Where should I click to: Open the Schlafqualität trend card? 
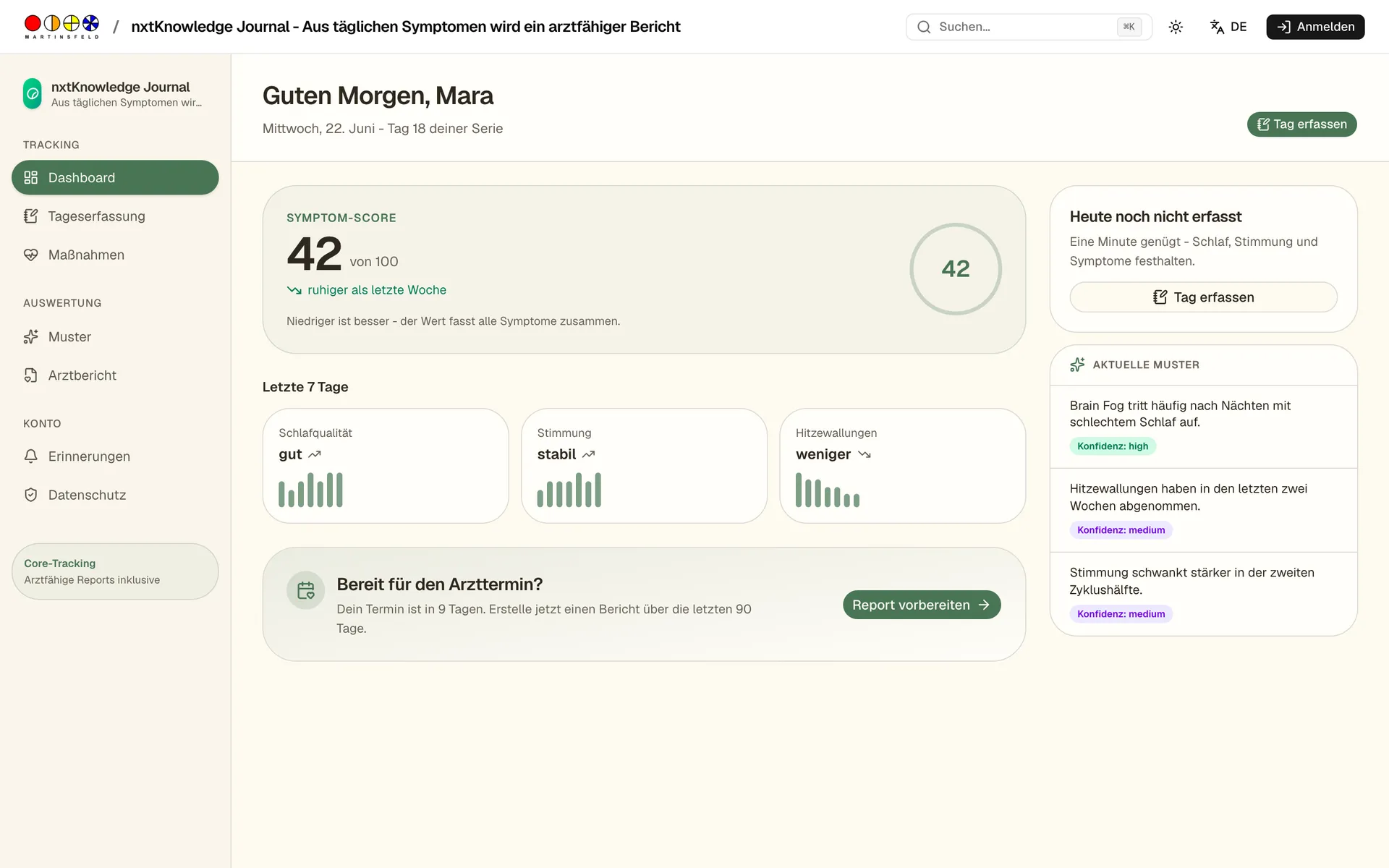[x=386, y=466]
